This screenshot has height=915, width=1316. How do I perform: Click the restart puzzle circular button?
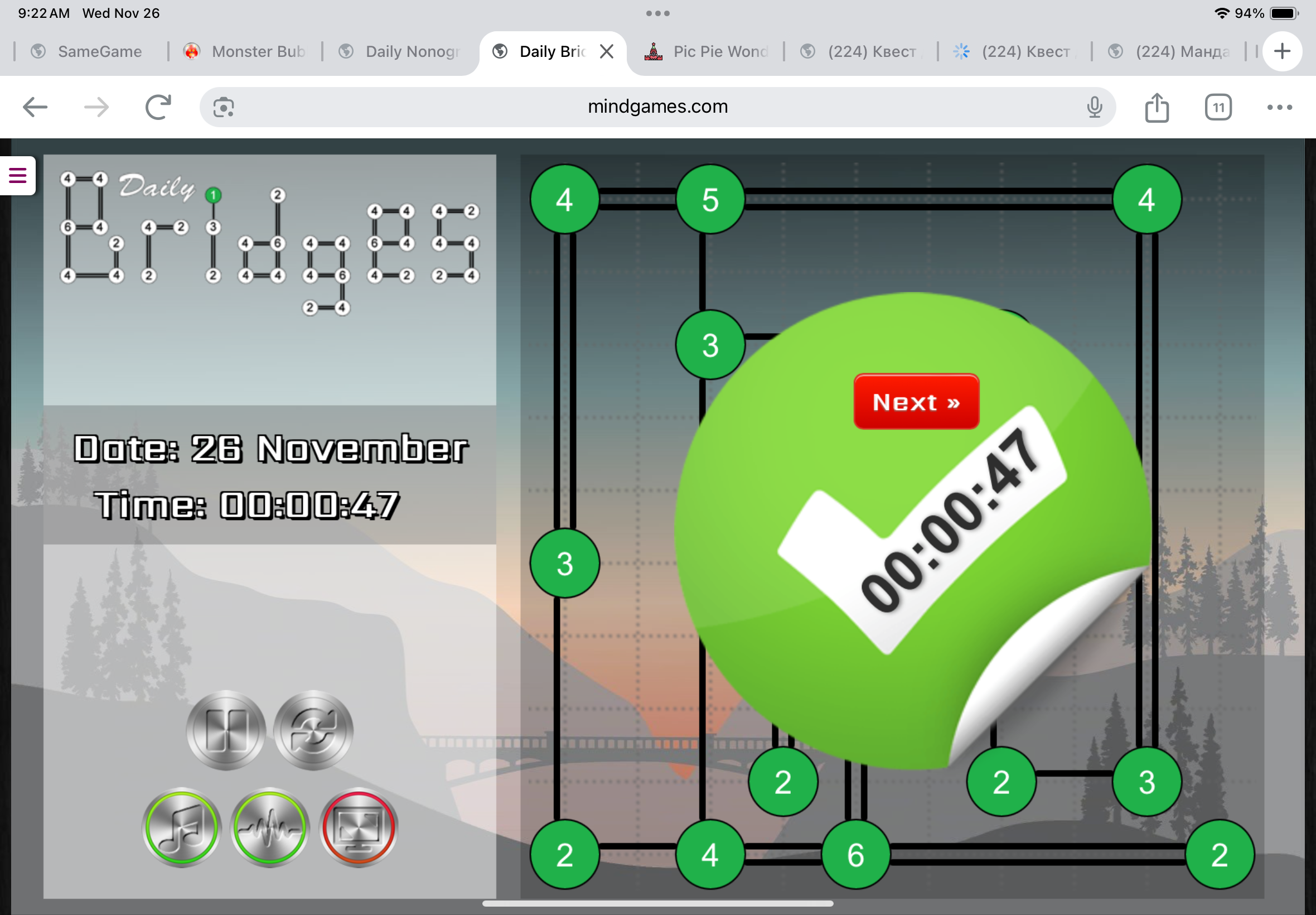click(x=313, y=730)
